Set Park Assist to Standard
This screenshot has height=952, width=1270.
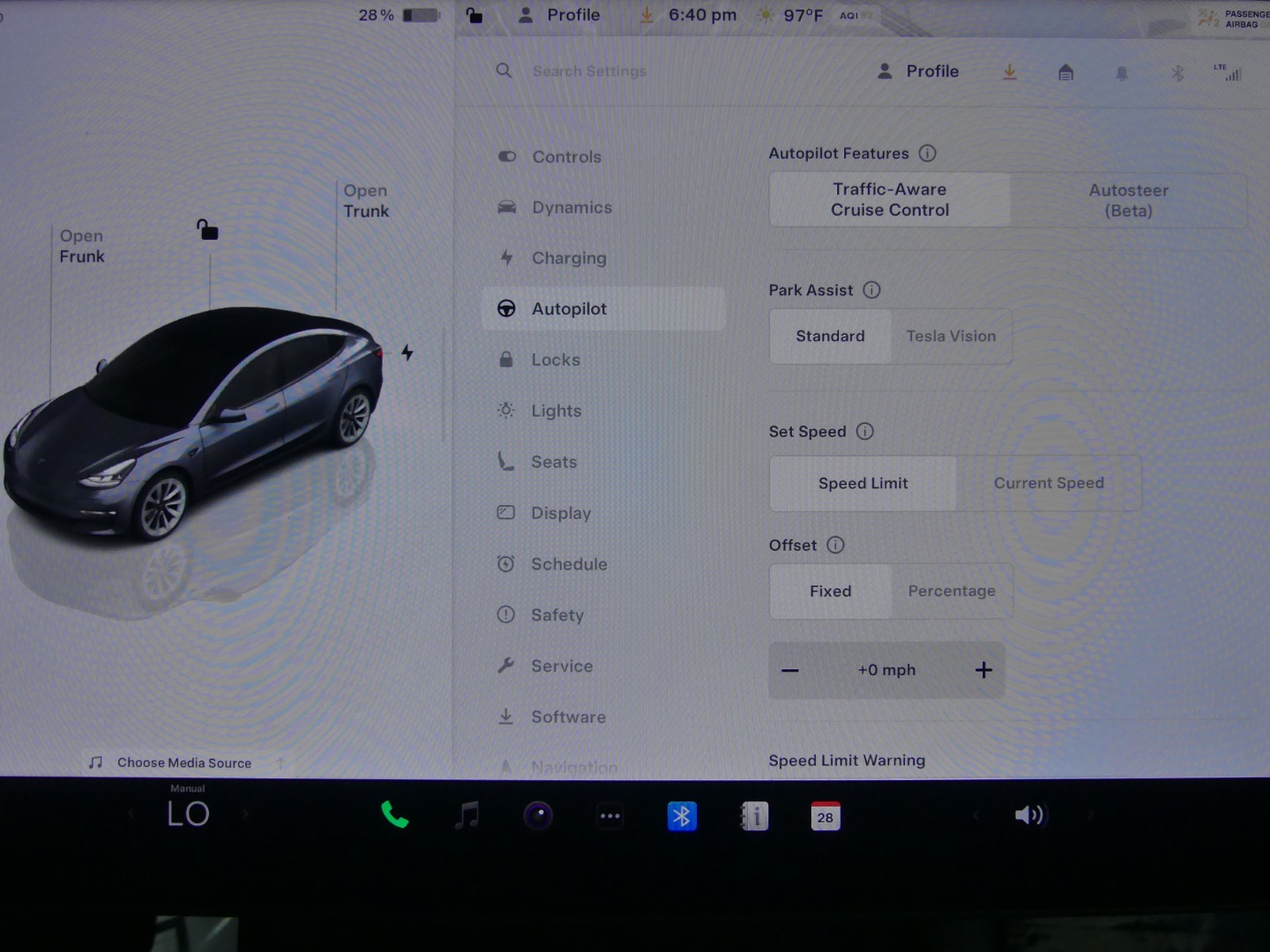pos(831,336)
